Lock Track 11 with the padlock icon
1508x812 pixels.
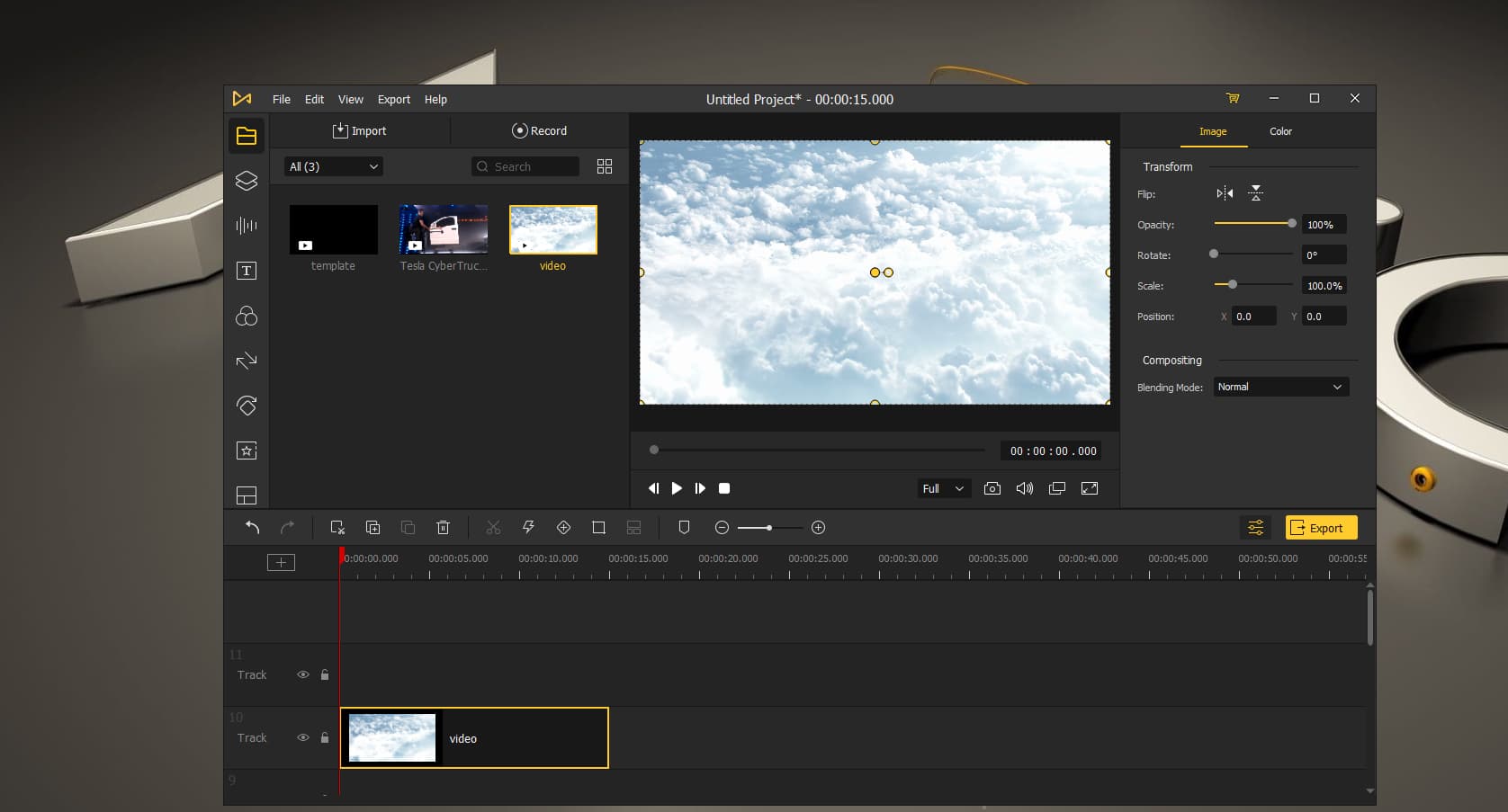click(x=325, y=674)
